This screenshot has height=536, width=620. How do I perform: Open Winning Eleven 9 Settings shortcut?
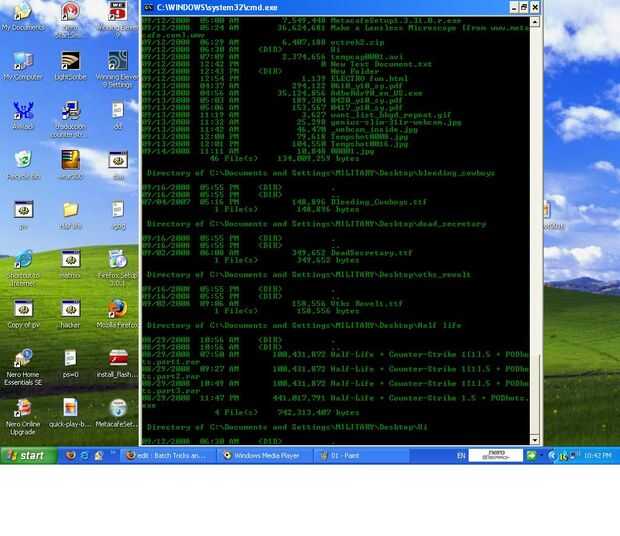point(117,69)
